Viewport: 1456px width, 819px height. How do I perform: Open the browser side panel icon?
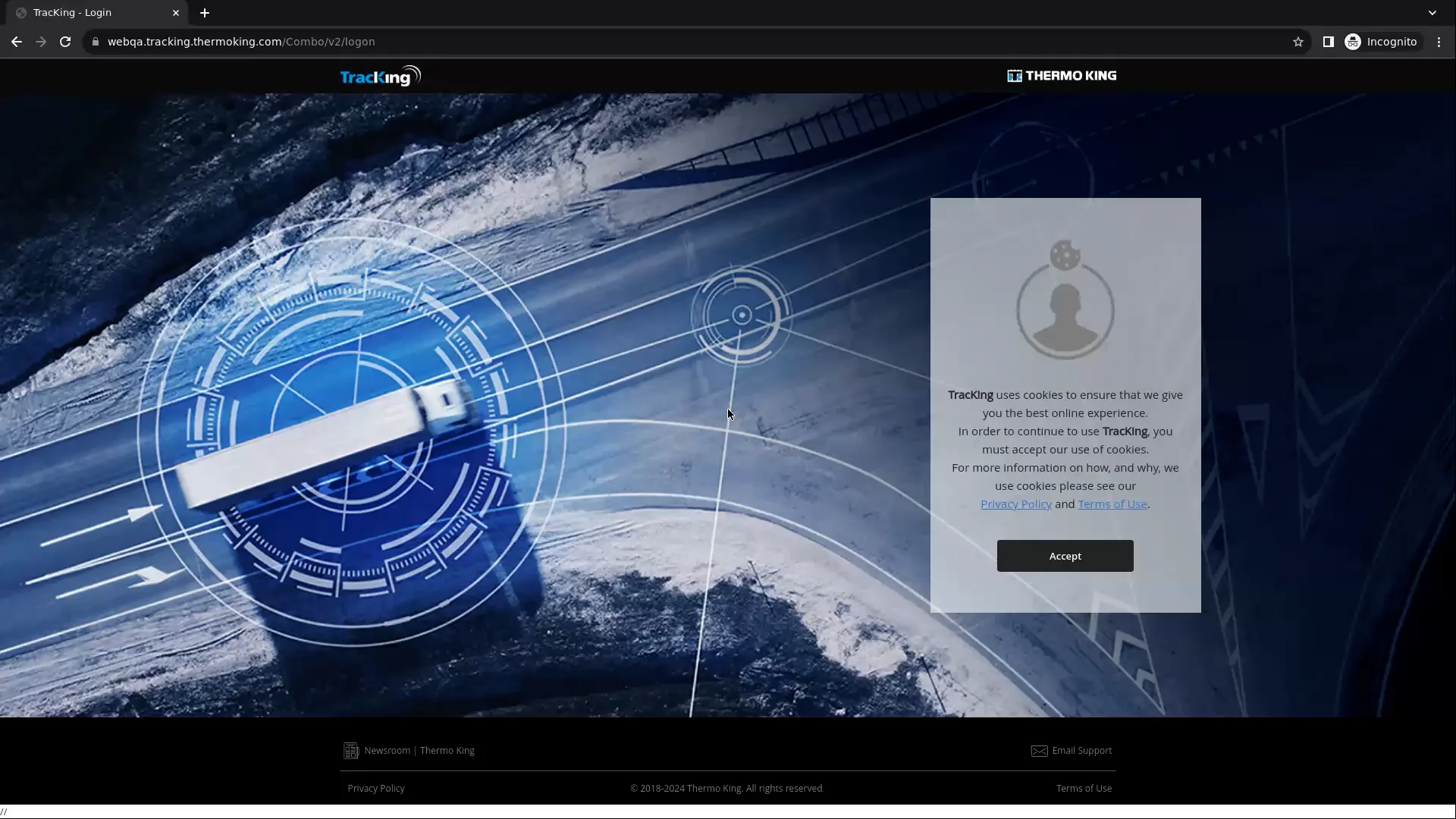(1328, 42)
